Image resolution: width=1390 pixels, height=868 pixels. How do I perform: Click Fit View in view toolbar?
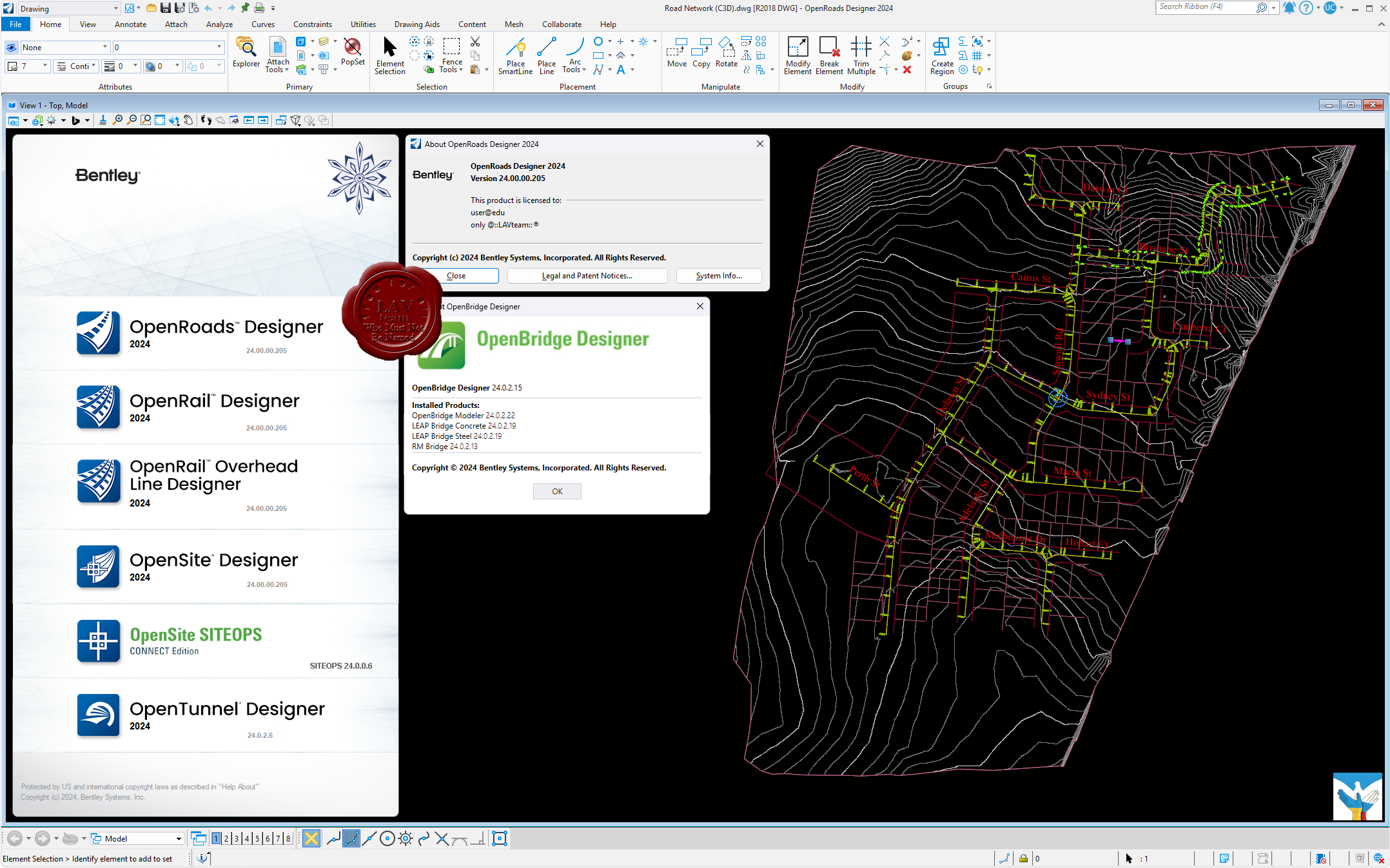[160, 121]
